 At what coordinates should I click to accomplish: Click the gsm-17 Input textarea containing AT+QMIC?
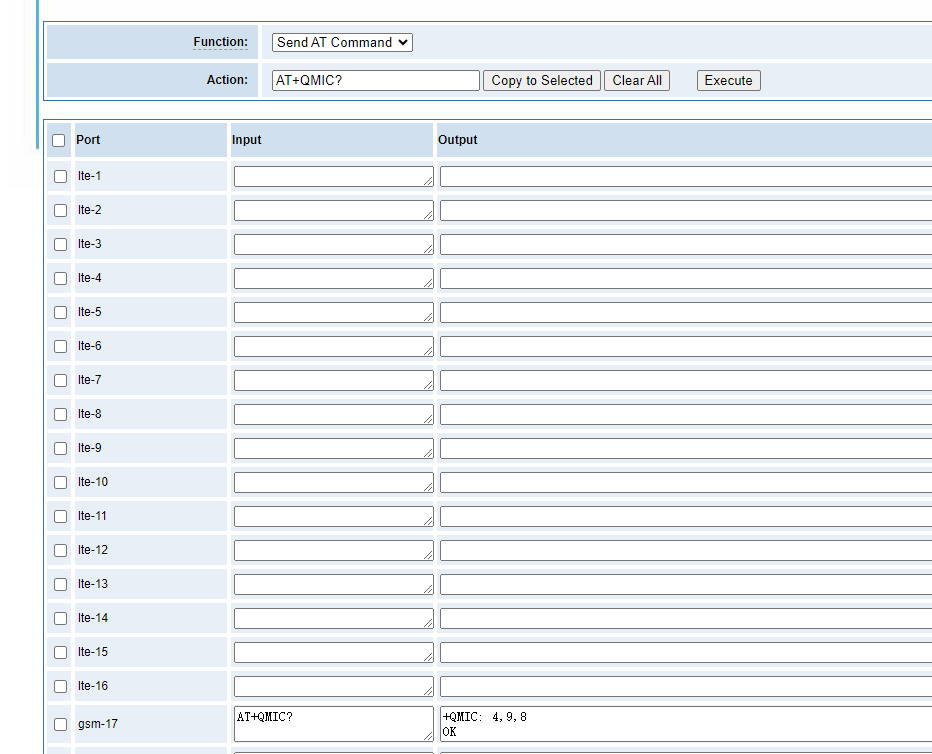tap(333, 724)
